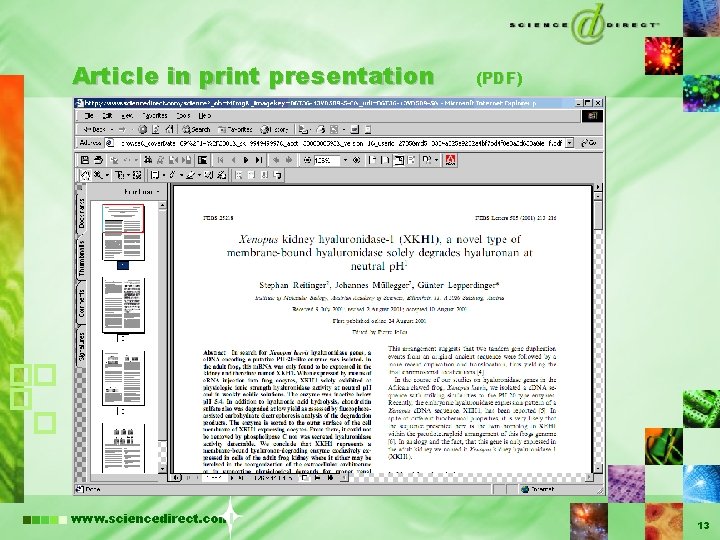
Task: Switch to the Signatures side tab
Action: tap(81, 346)
